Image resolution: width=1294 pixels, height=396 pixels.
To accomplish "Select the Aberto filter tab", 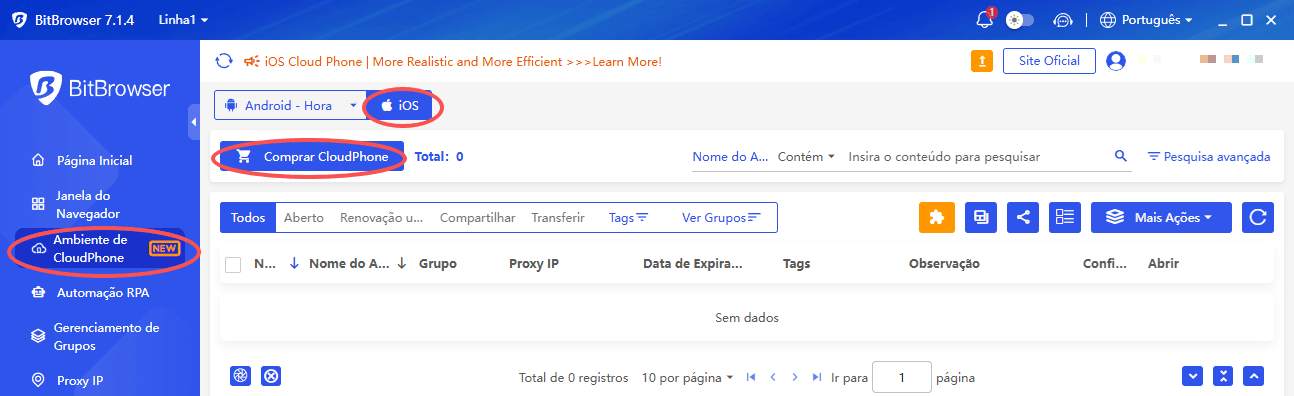I will click(x=304, y=217).
